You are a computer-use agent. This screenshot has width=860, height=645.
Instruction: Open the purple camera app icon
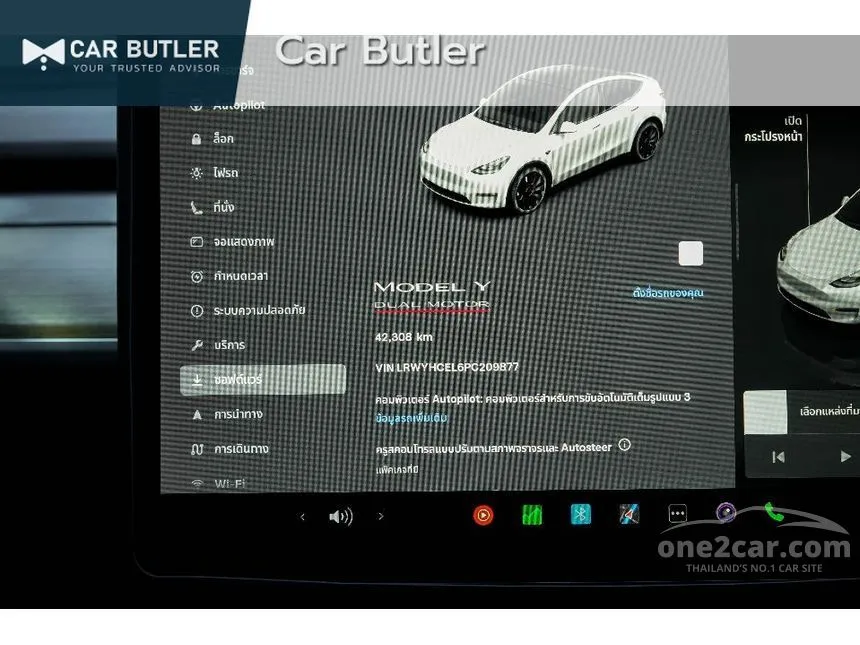tap(726, 513)
